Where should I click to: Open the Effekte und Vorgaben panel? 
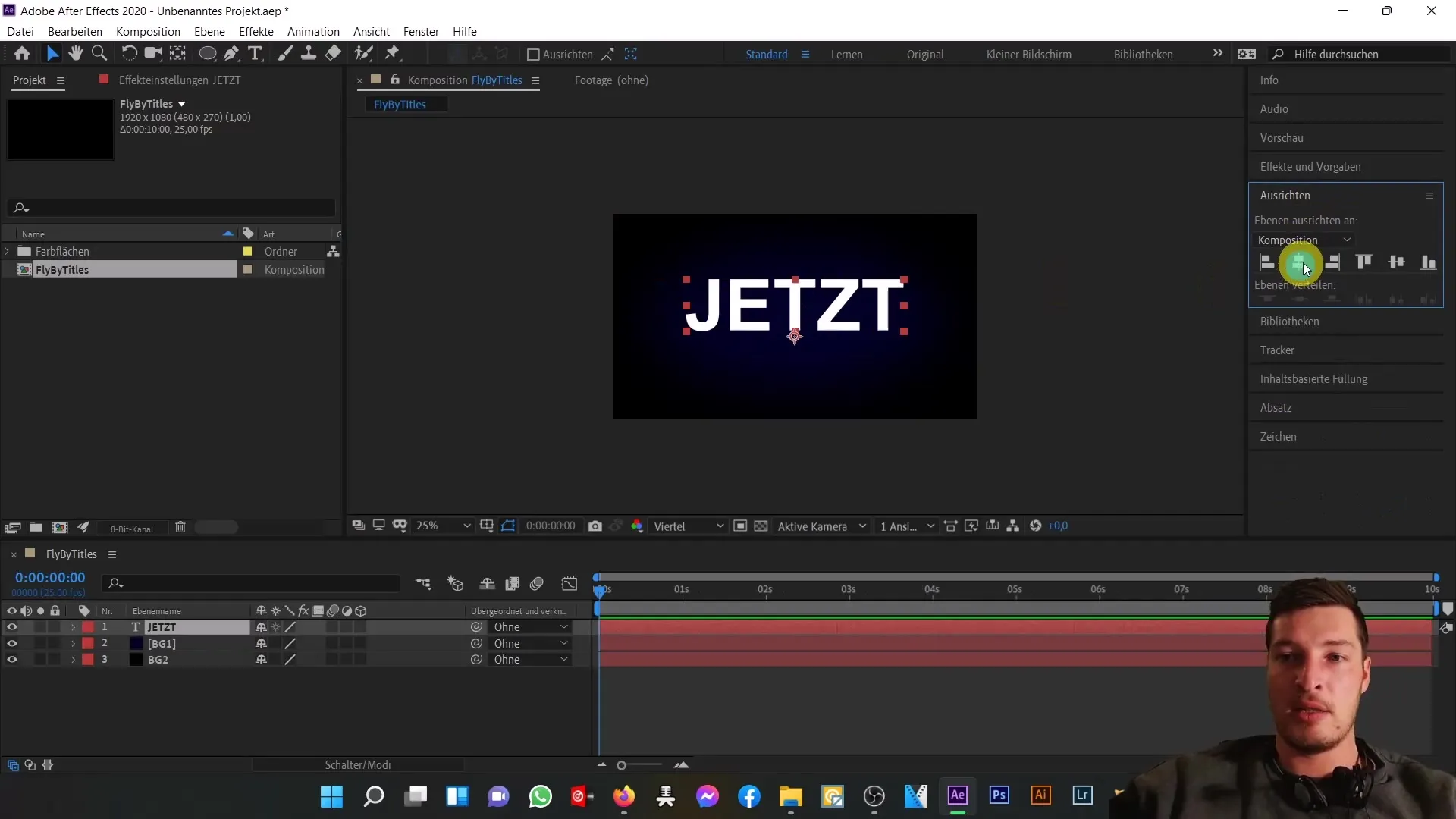click(1310, 166)
